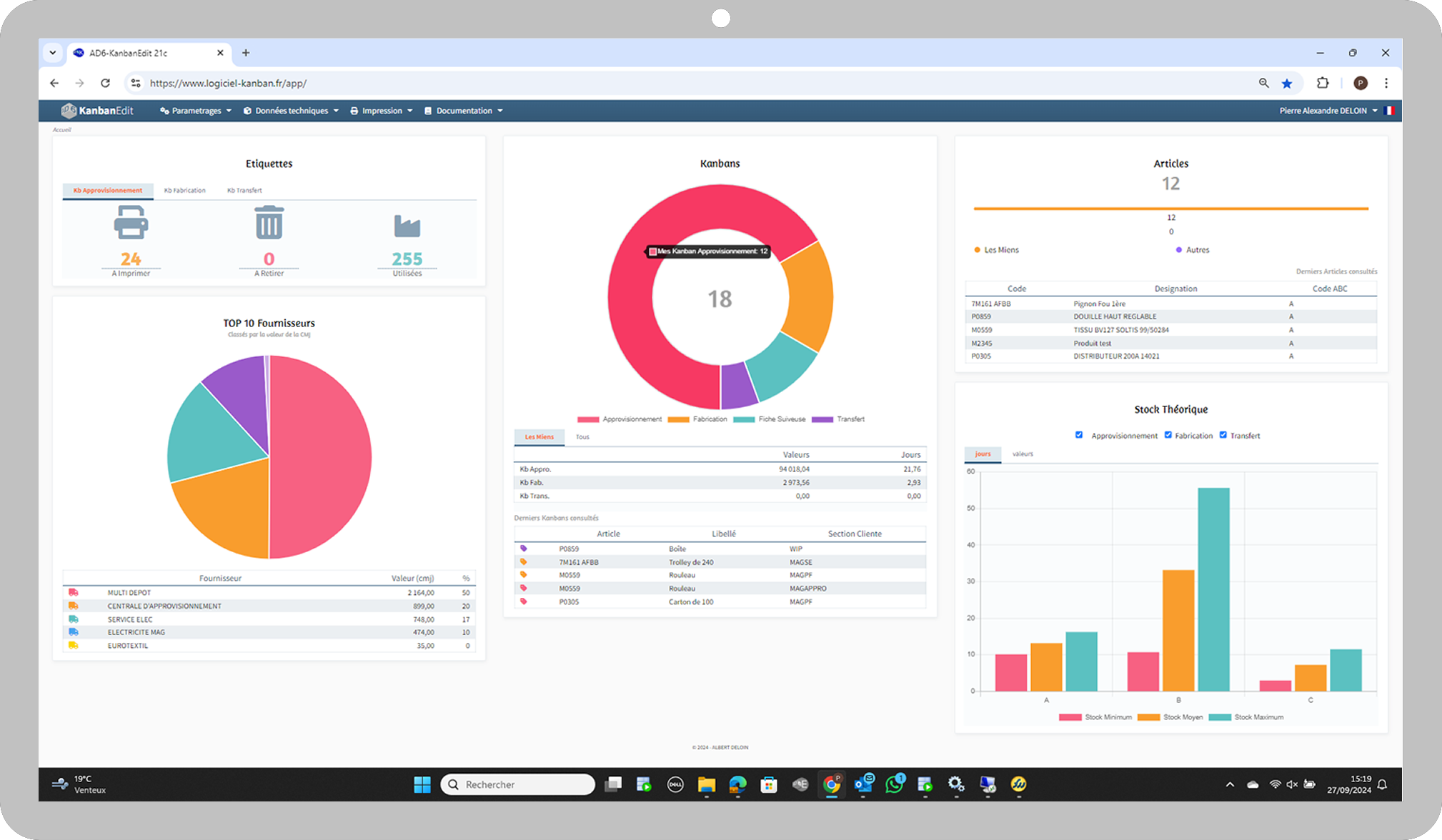Click the trash can icon above A Retirer
Image resolution: width=1442 pixels, height=840 pixels.
click(x=269, y=223)
